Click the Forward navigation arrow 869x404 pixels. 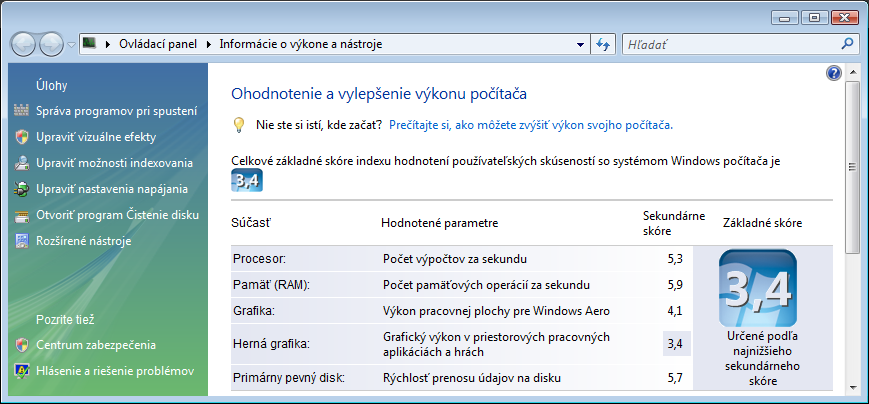[52, 44]
